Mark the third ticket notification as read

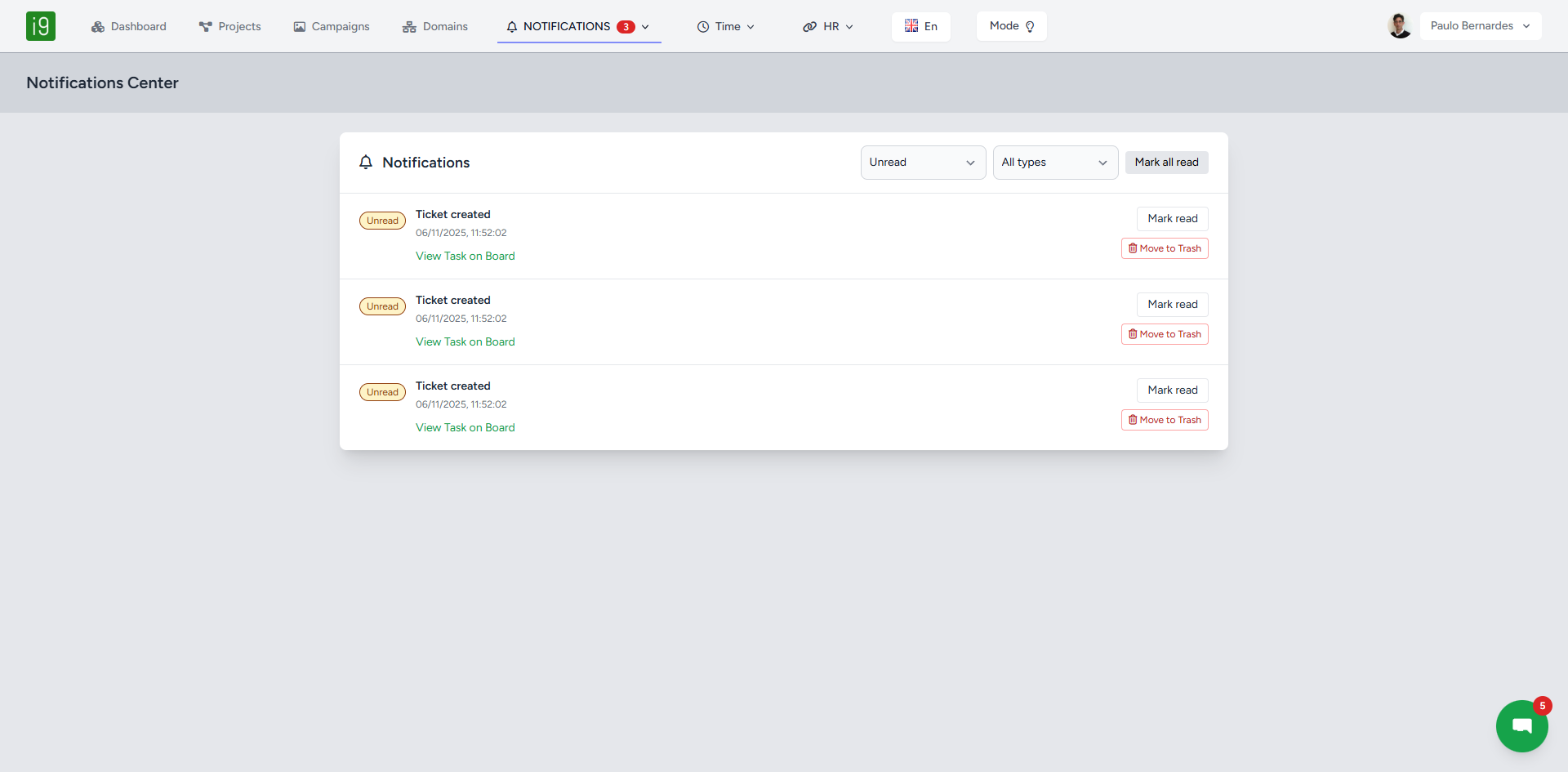pyautogui.click(x=1172, y=390)
